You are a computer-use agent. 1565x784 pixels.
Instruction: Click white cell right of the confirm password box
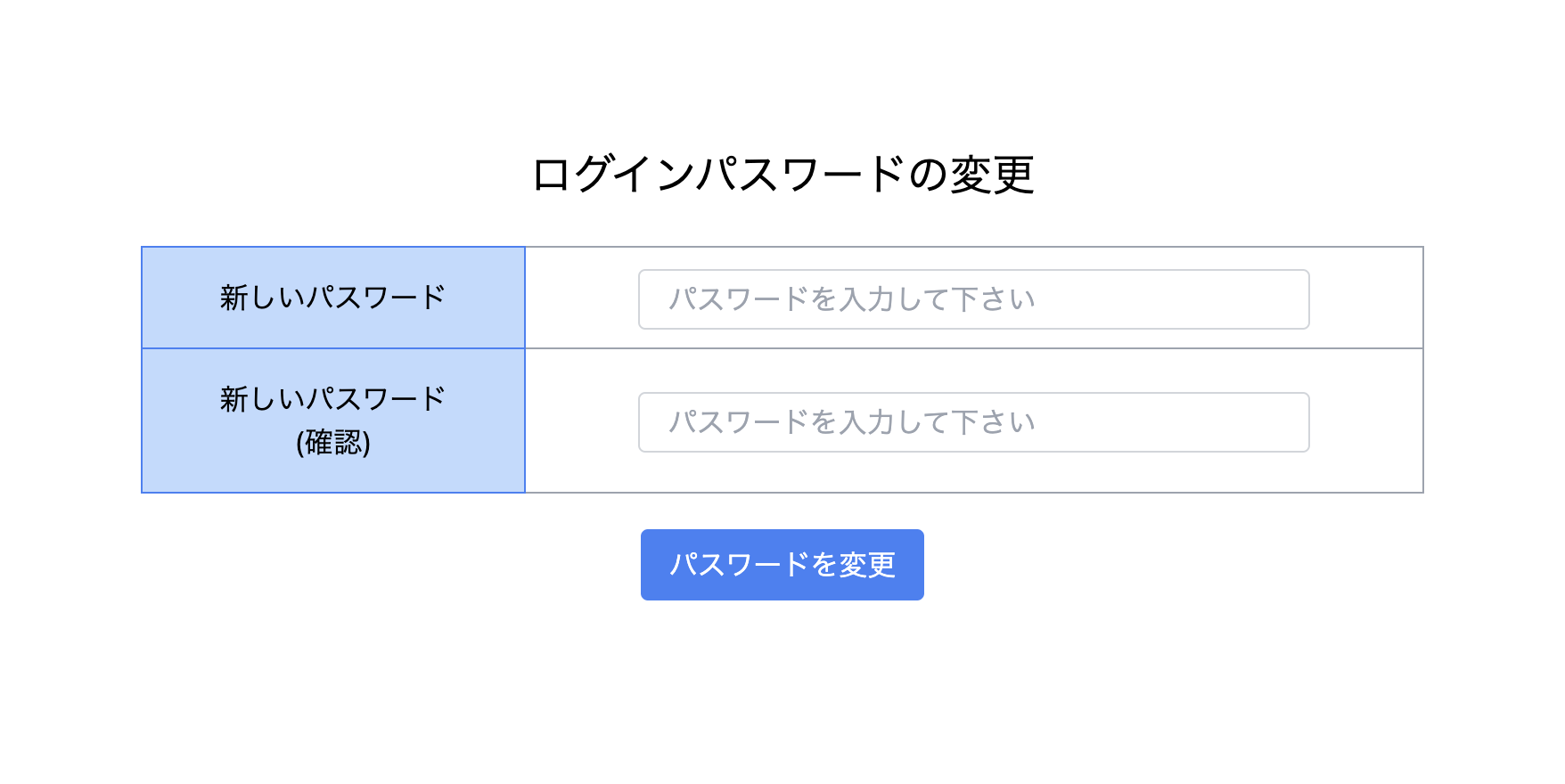pos(1365,421)
